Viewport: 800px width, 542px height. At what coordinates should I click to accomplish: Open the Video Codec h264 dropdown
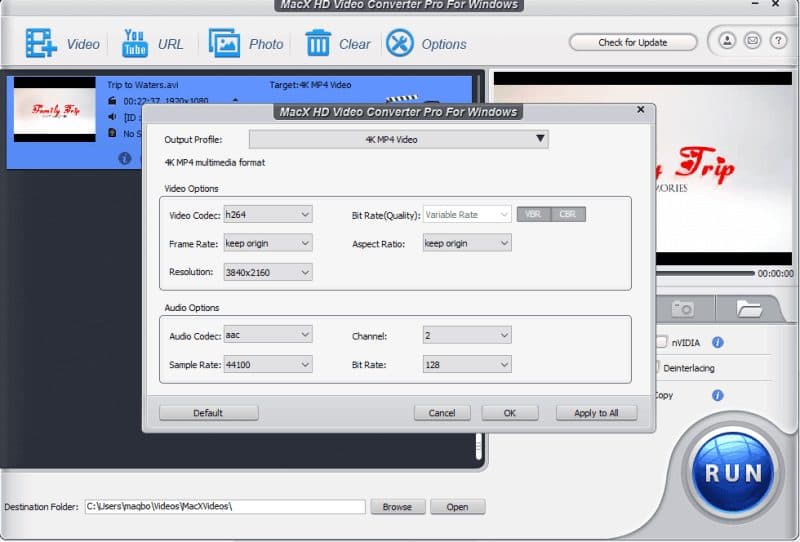click(x=268, y=215)
